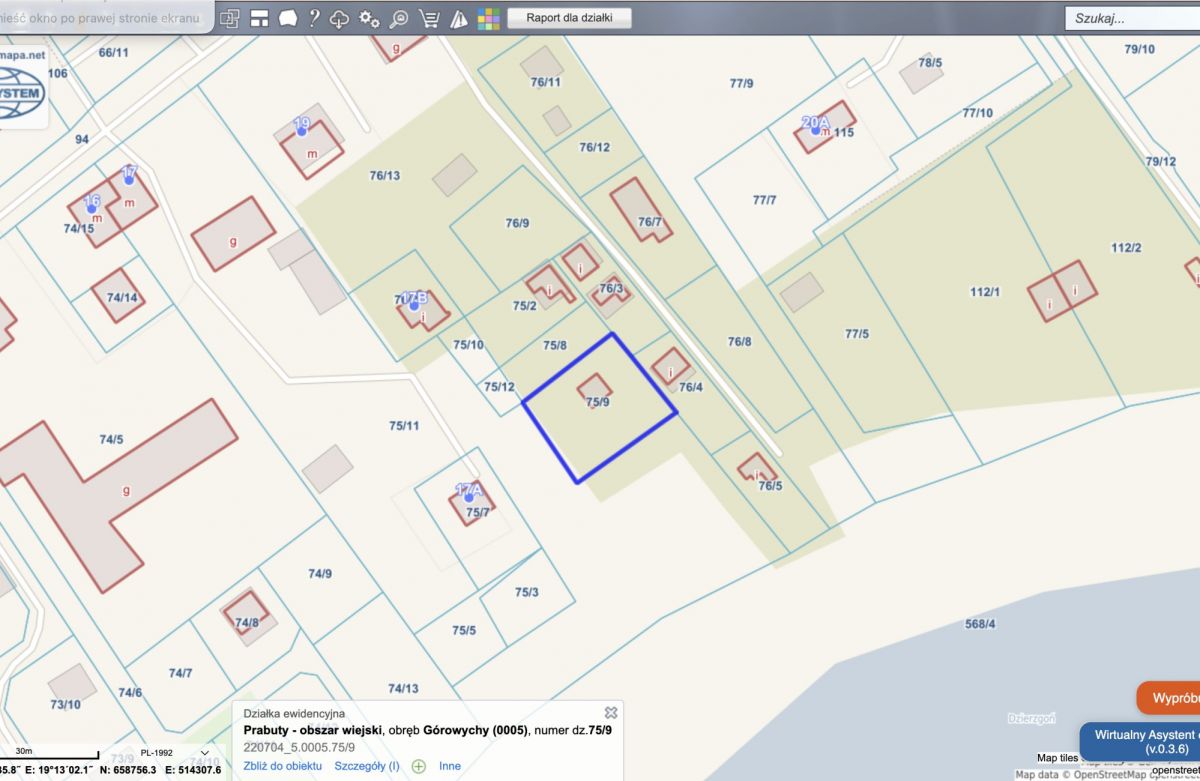Screen dimensions: 1200x781
Task: Open settings with the gears icon
Action: tap(369, 18)
